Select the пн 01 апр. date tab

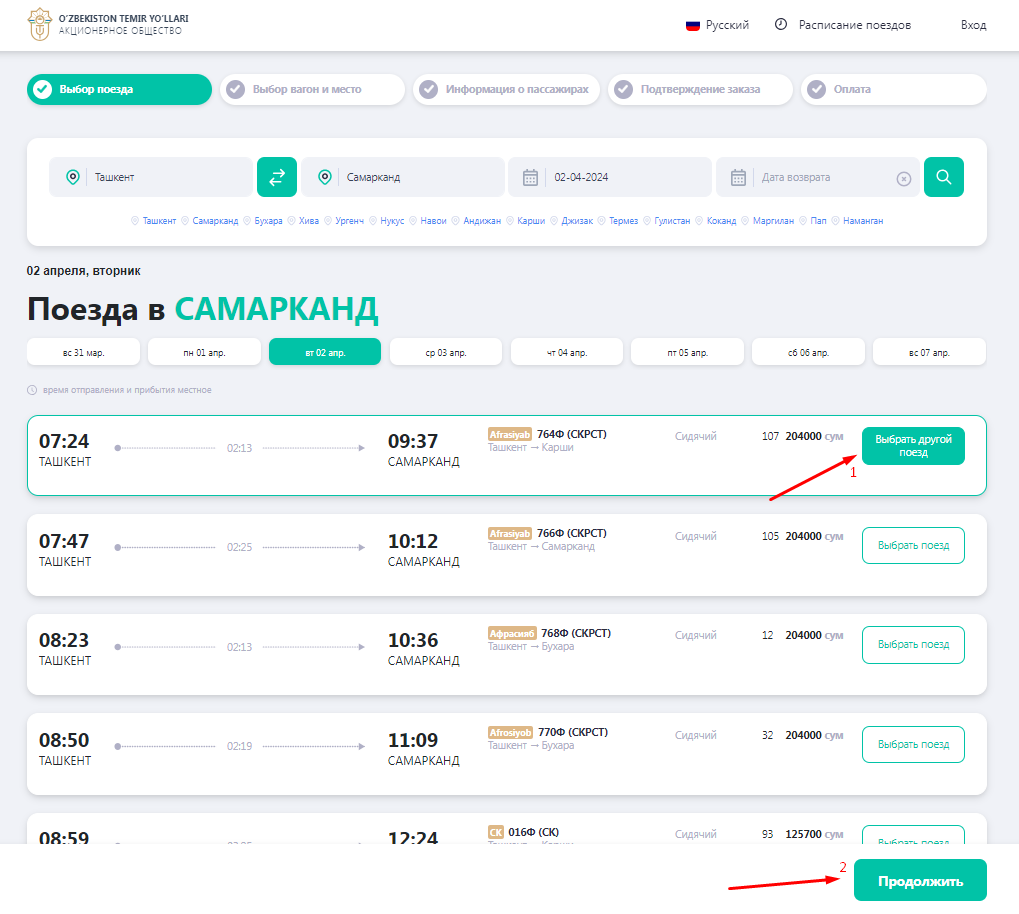(204, 352)
